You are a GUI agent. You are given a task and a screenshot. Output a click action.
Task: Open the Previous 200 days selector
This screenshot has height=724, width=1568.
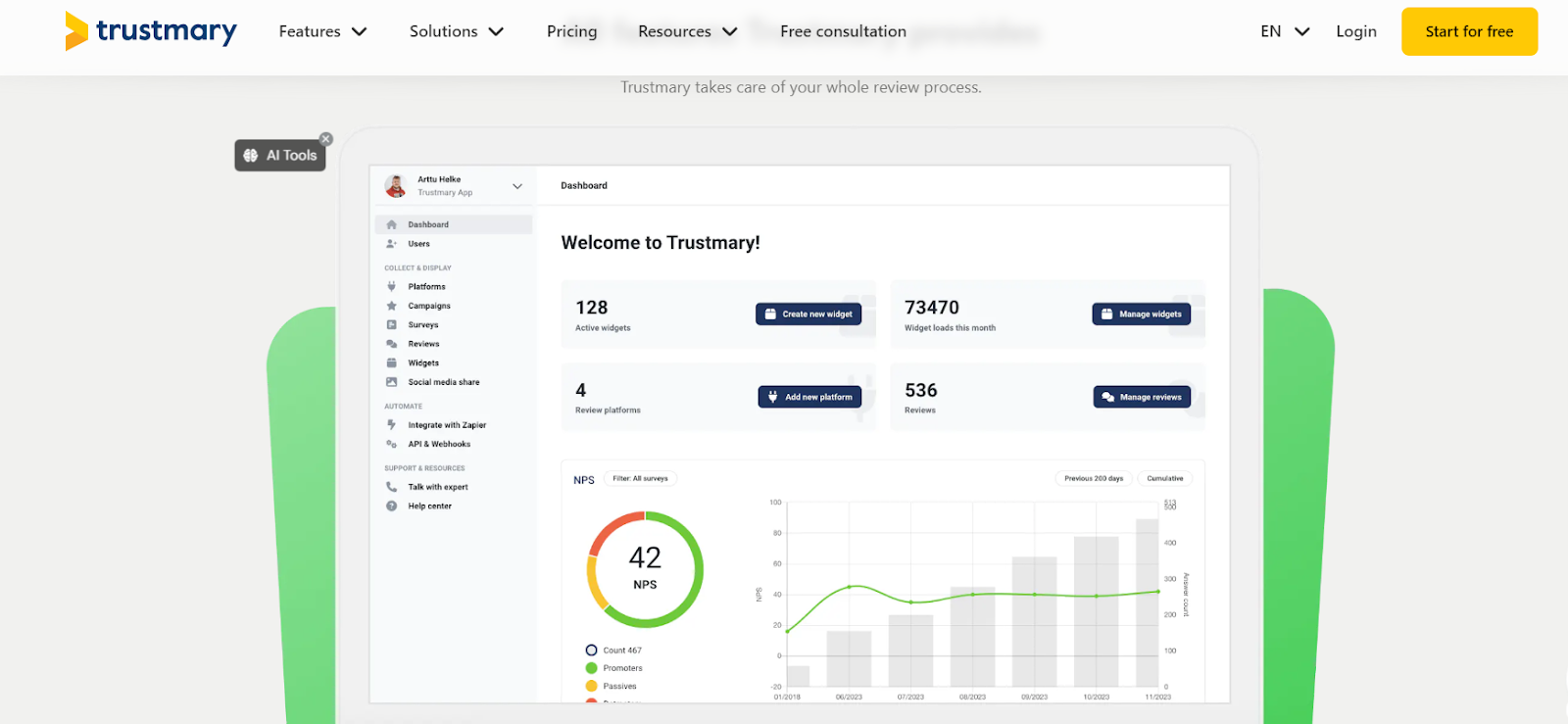(x=1094, y=479)
